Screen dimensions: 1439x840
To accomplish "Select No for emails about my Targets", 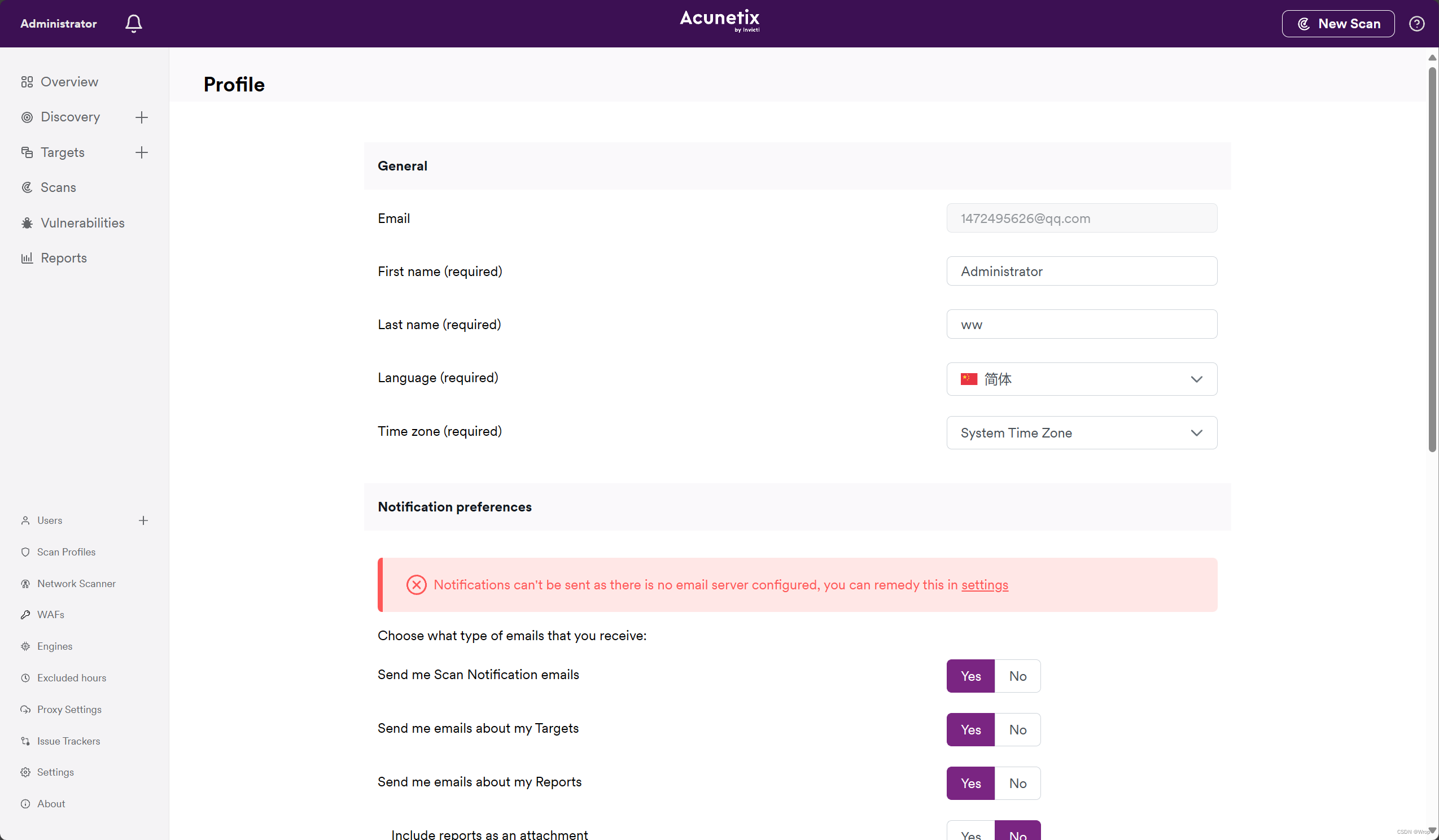I will point(1018,730).
